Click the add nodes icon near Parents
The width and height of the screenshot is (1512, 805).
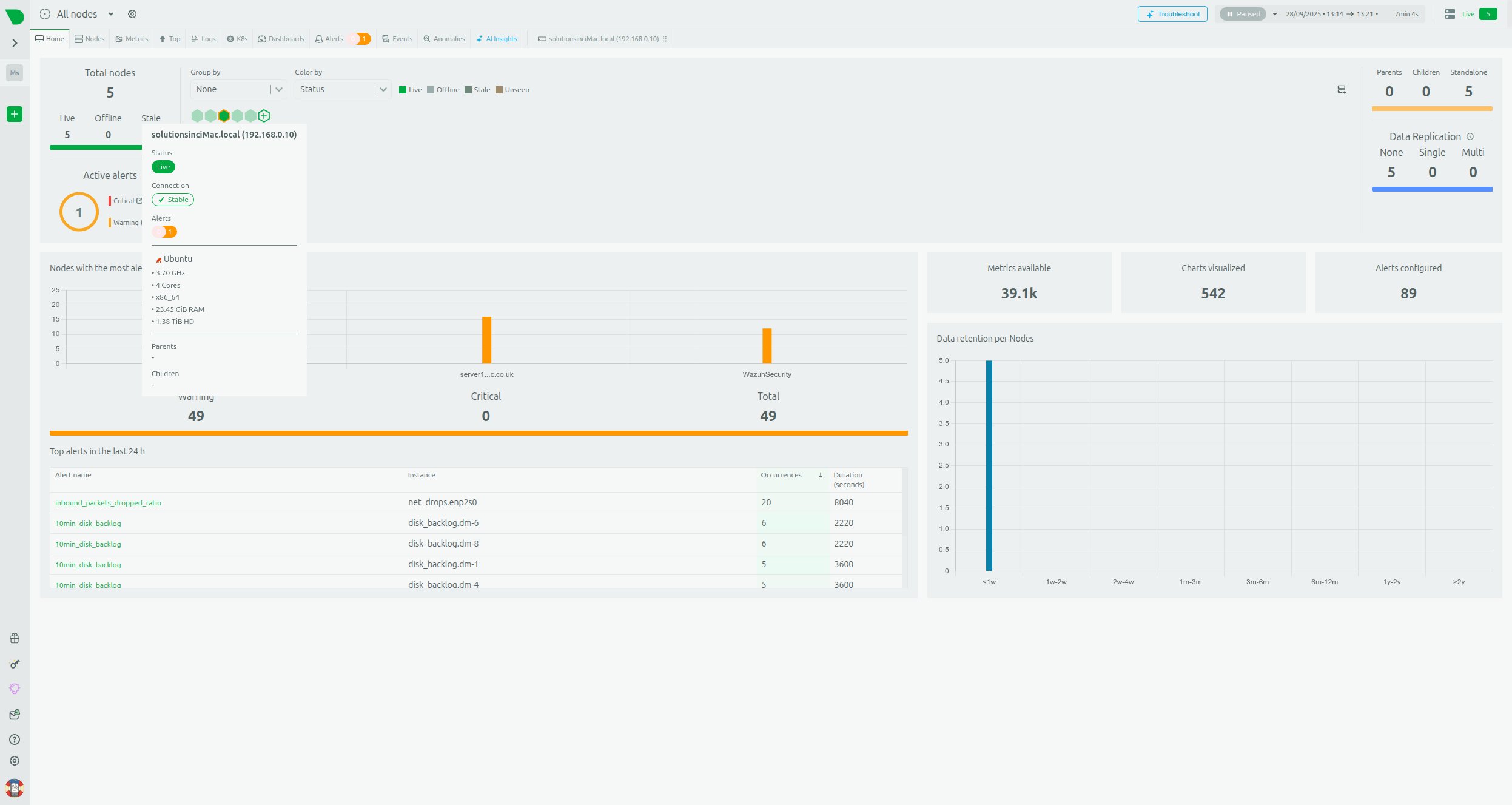coord(1342,90)
